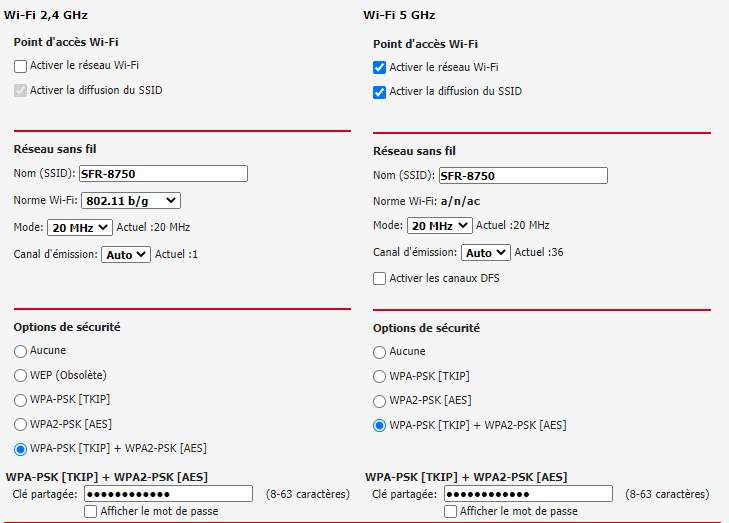The height and width of the screenshot is (523, 729).
Task: Click the Actuel :1 channel text
Action: 176,254
